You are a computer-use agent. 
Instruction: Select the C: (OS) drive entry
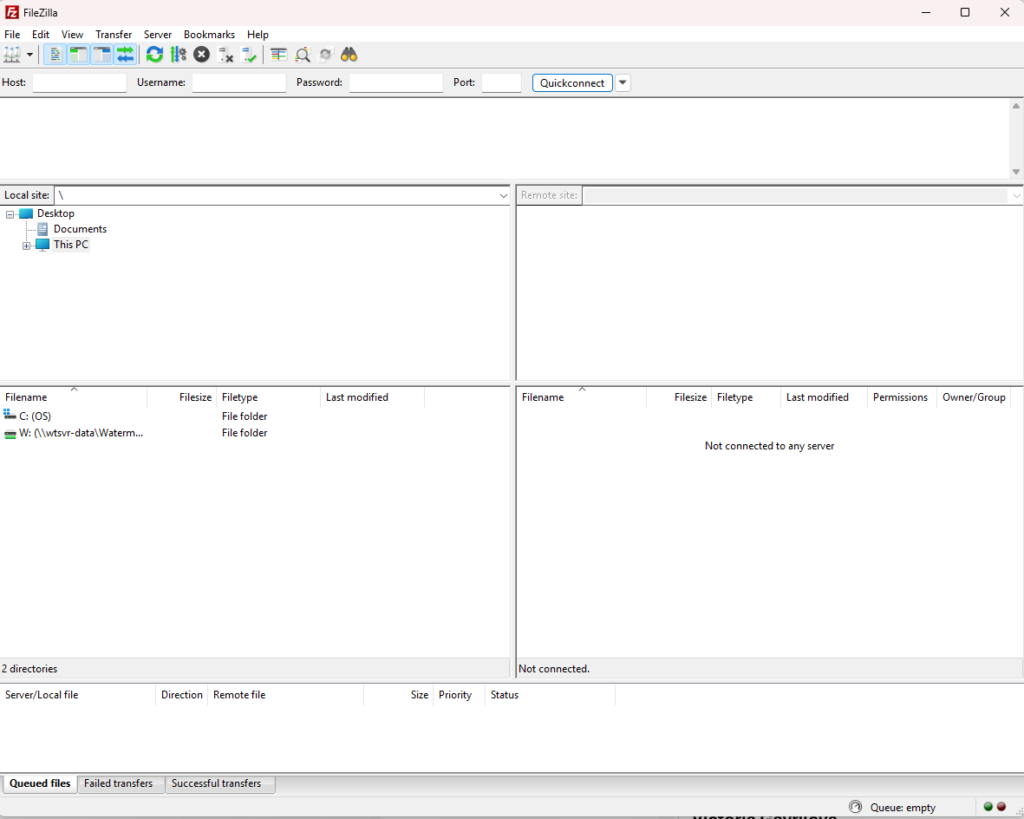coord(35,416)
